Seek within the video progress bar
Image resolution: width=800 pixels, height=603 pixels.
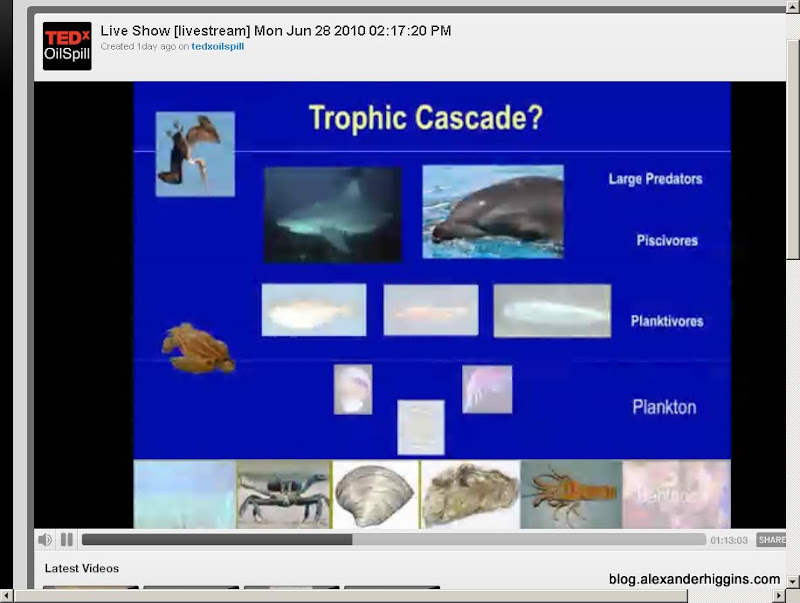pyautogui.click(x=393, y=539)
